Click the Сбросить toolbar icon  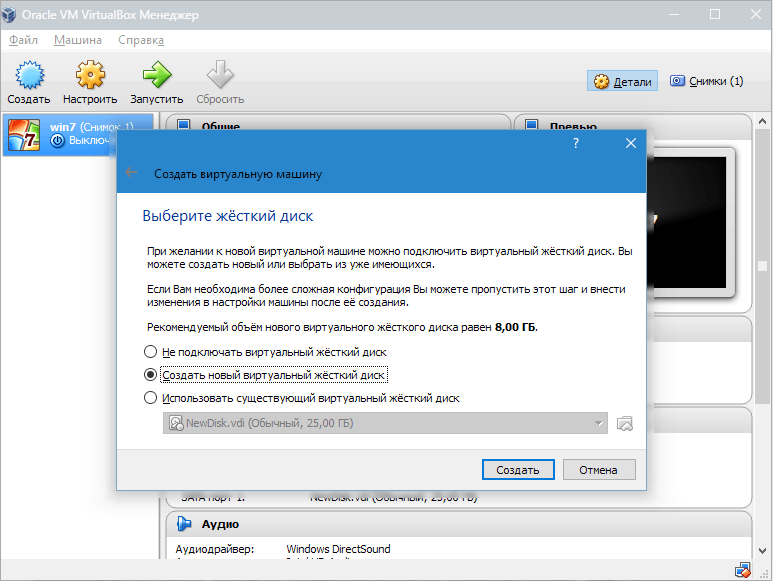click(220, 76)
